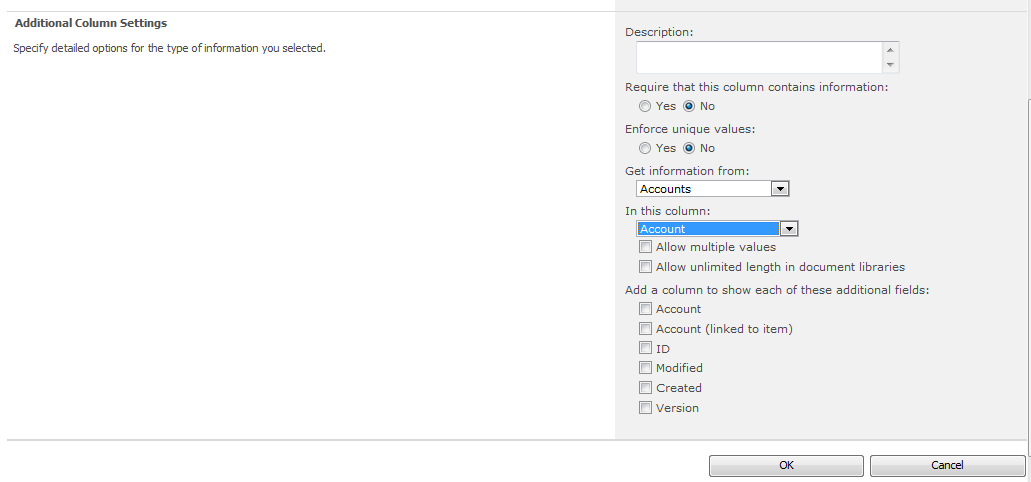The height and width of the screenshot is (482, 1031).
Task: Click the Description box scroll up arrow
Action: tap(891, 49)
